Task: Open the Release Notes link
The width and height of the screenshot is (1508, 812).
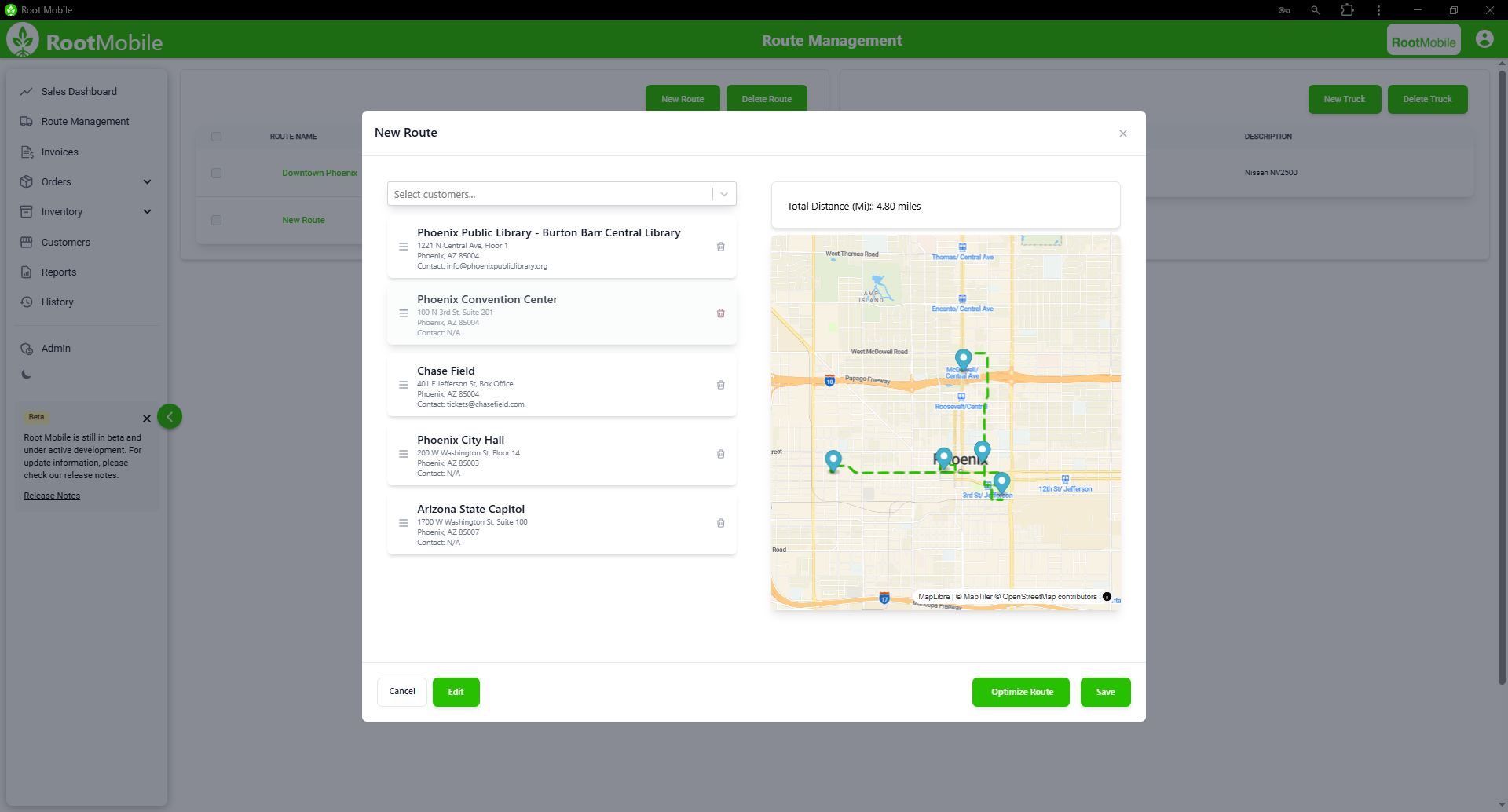Action: coord(52,496)
